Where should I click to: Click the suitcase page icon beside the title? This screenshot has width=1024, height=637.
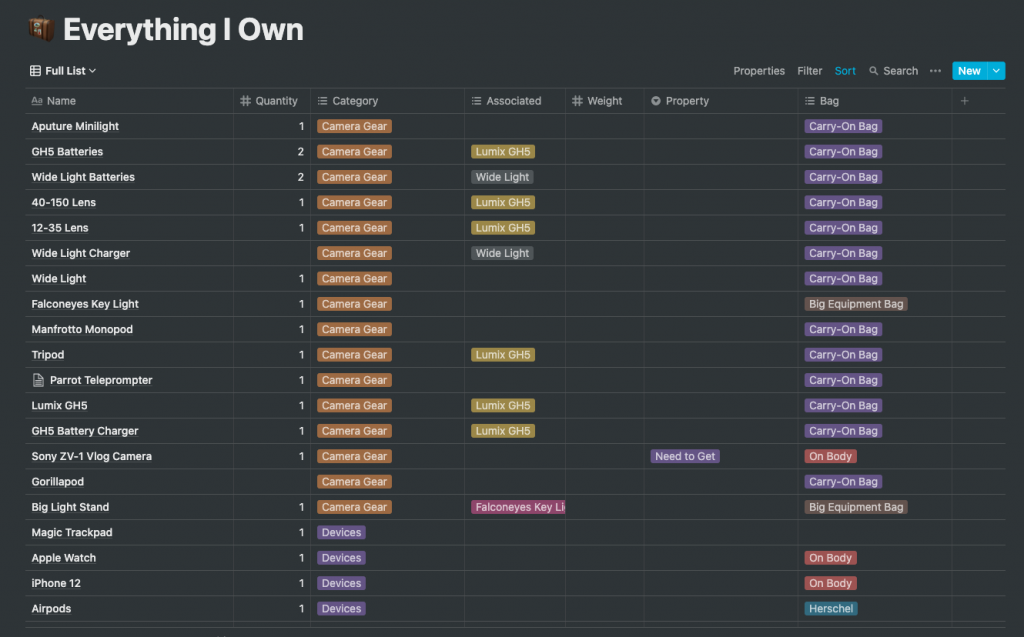click(x=40, y=30)
